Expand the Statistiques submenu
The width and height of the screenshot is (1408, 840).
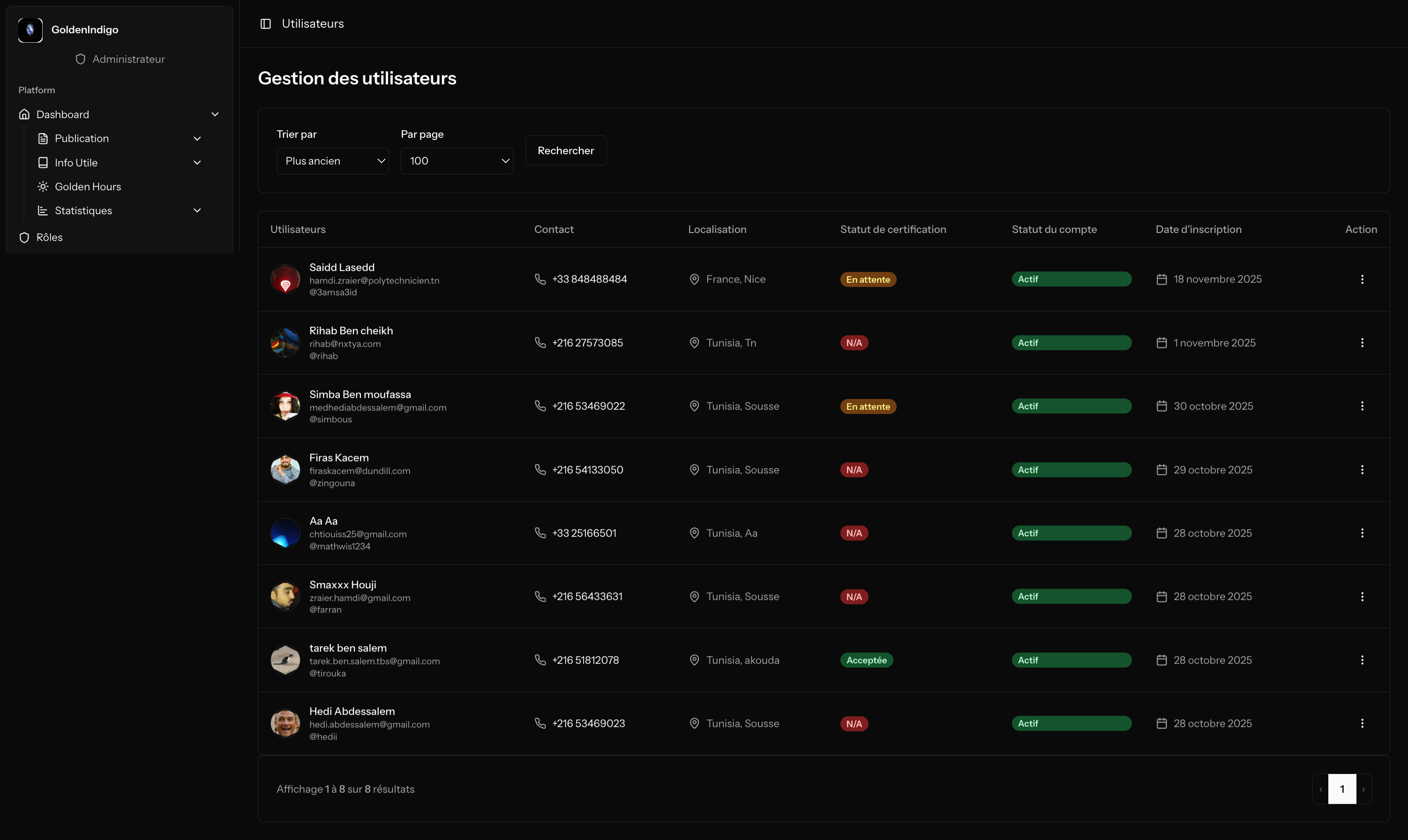click(197, 210)
